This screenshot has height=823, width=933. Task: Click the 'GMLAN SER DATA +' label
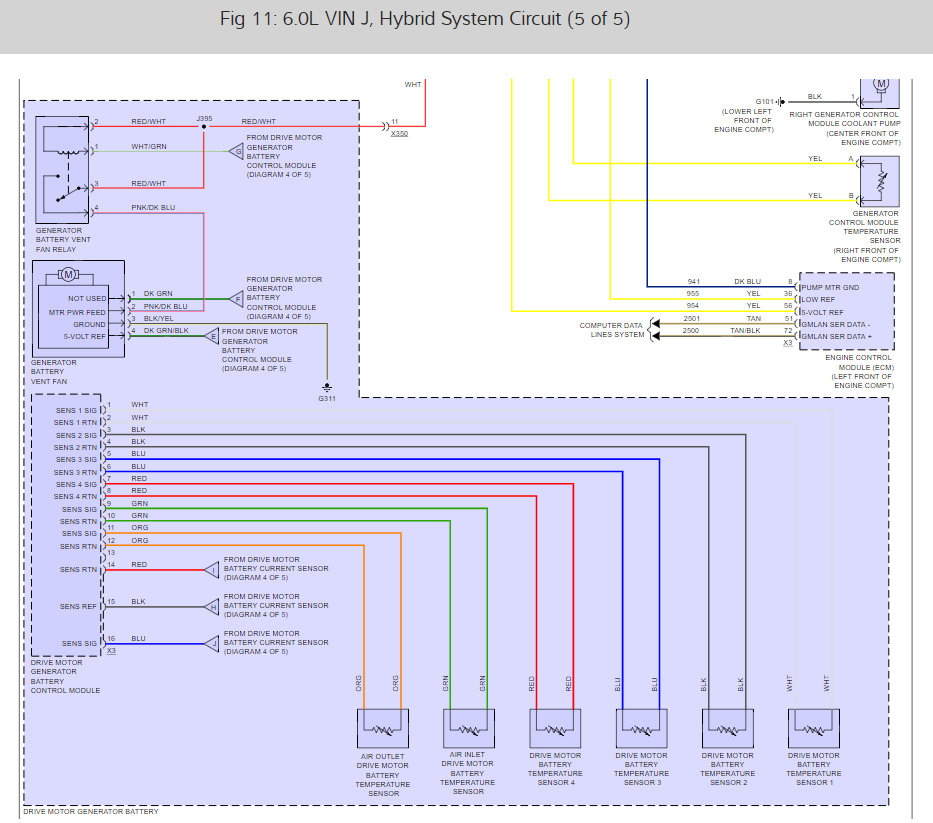point(837,336)
